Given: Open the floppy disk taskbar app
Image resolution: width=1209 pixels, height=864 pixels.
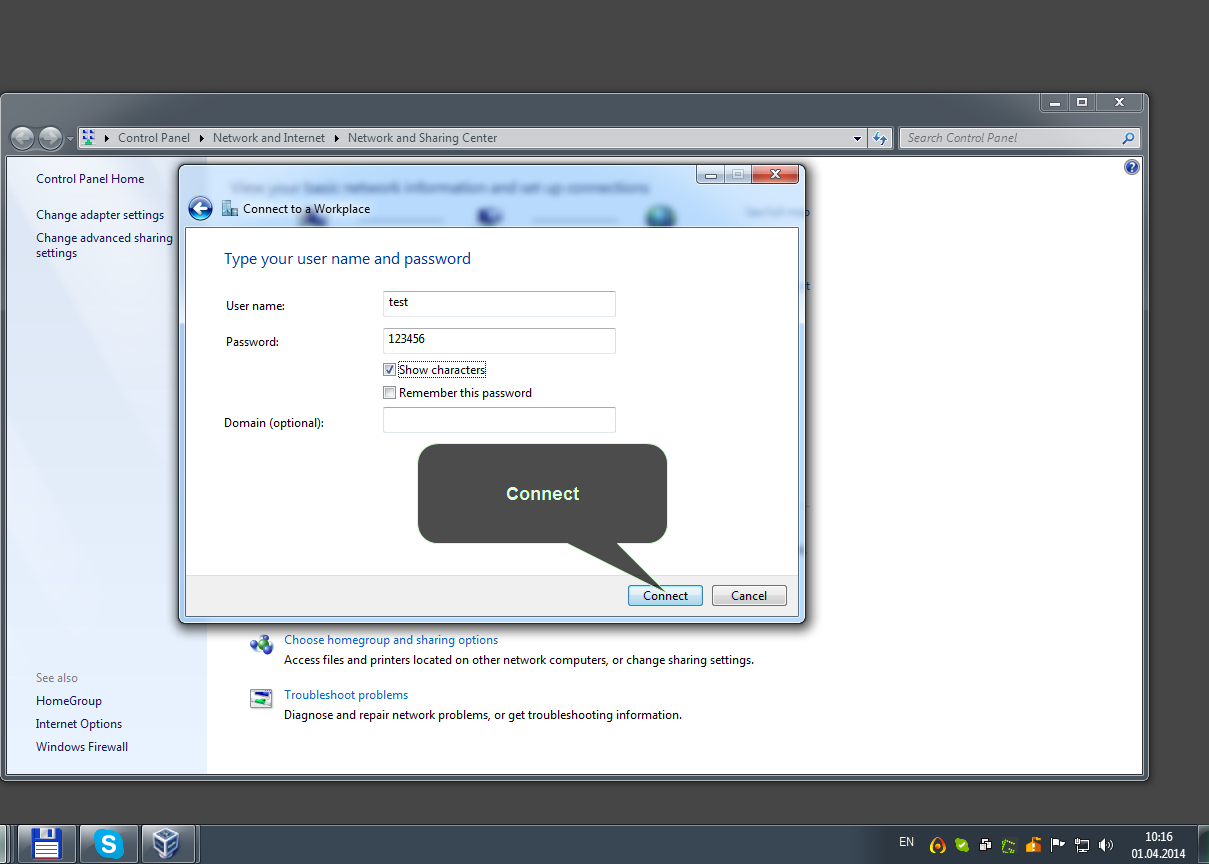Looking at the screenshot, I should 47,844.
